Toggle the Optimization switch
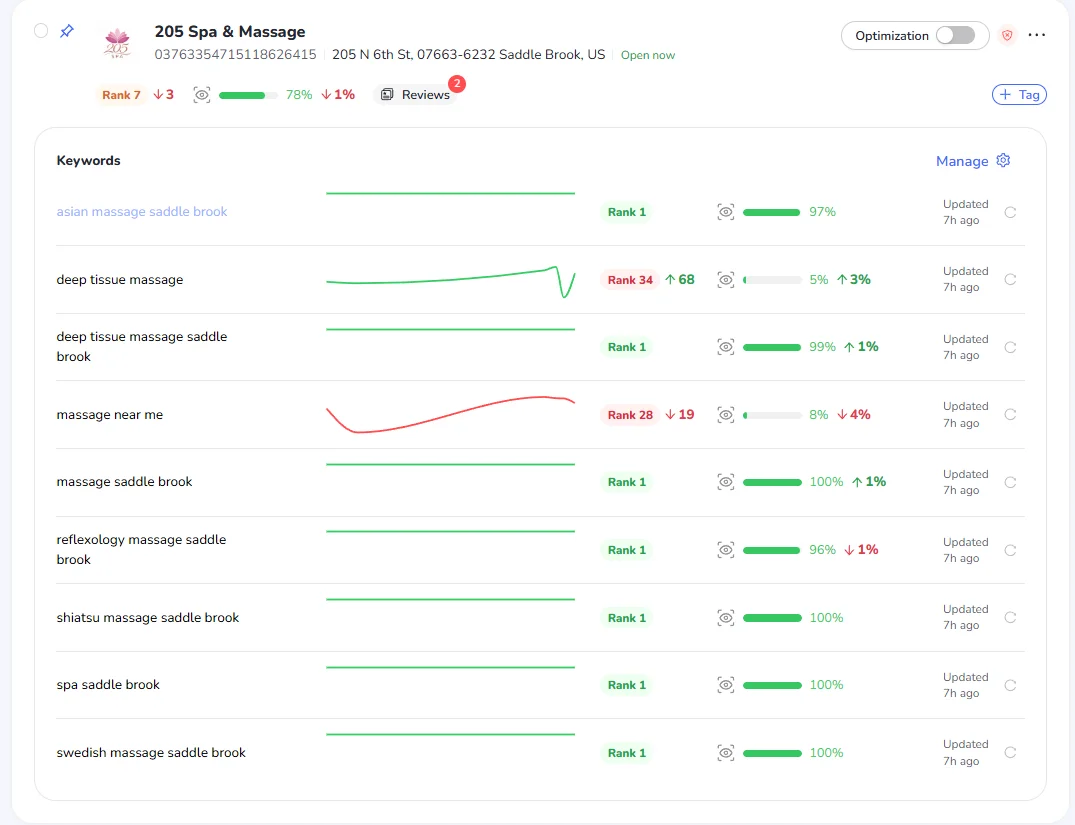Viewport: 1075px width, 825px height. (x=956, y=35)
